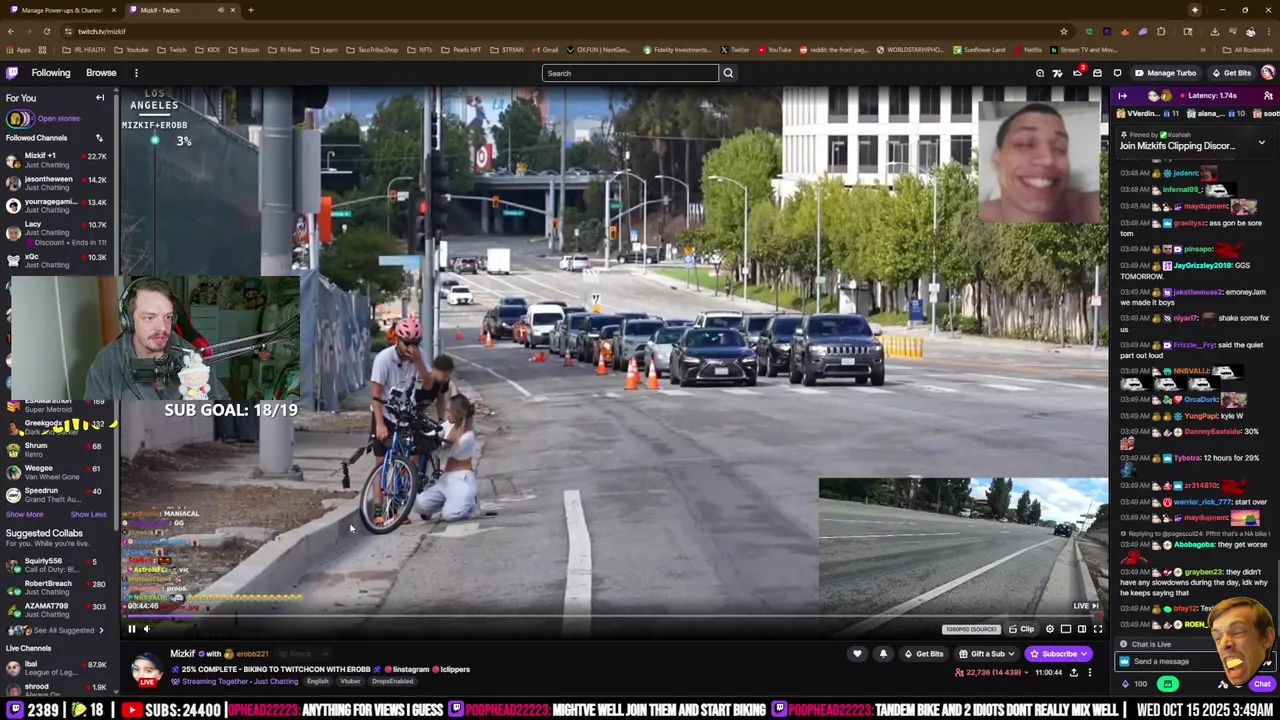
Task: Open the Netflix bookmark
Action: 1028,50
